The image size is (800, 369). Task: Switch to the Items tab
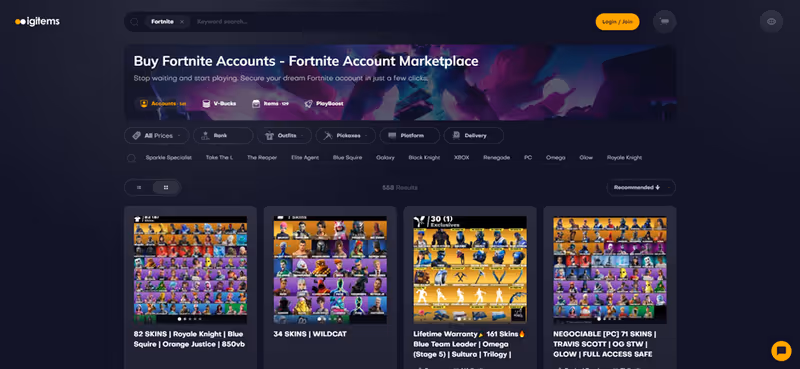(x=270, y=104)
